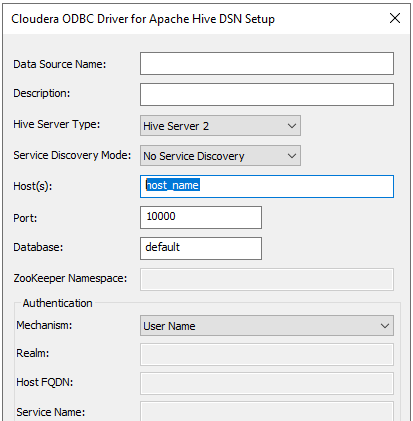Image resolution: width=413 pixels, height=421 pixels.
Task: Click the ZooKeeper Namespace field
Action: pyautogui.click(x=267, y=279)
